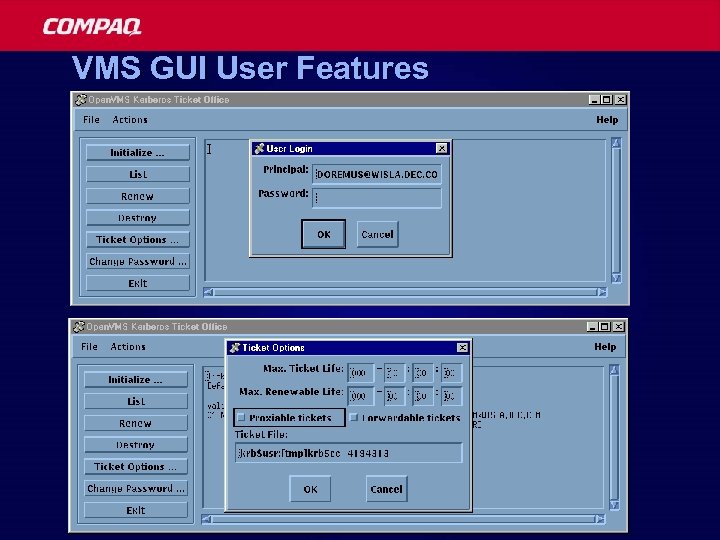720x540 pixels.
Task: Click Renew button in lower Ticket Office window
Action: [135, 423]
